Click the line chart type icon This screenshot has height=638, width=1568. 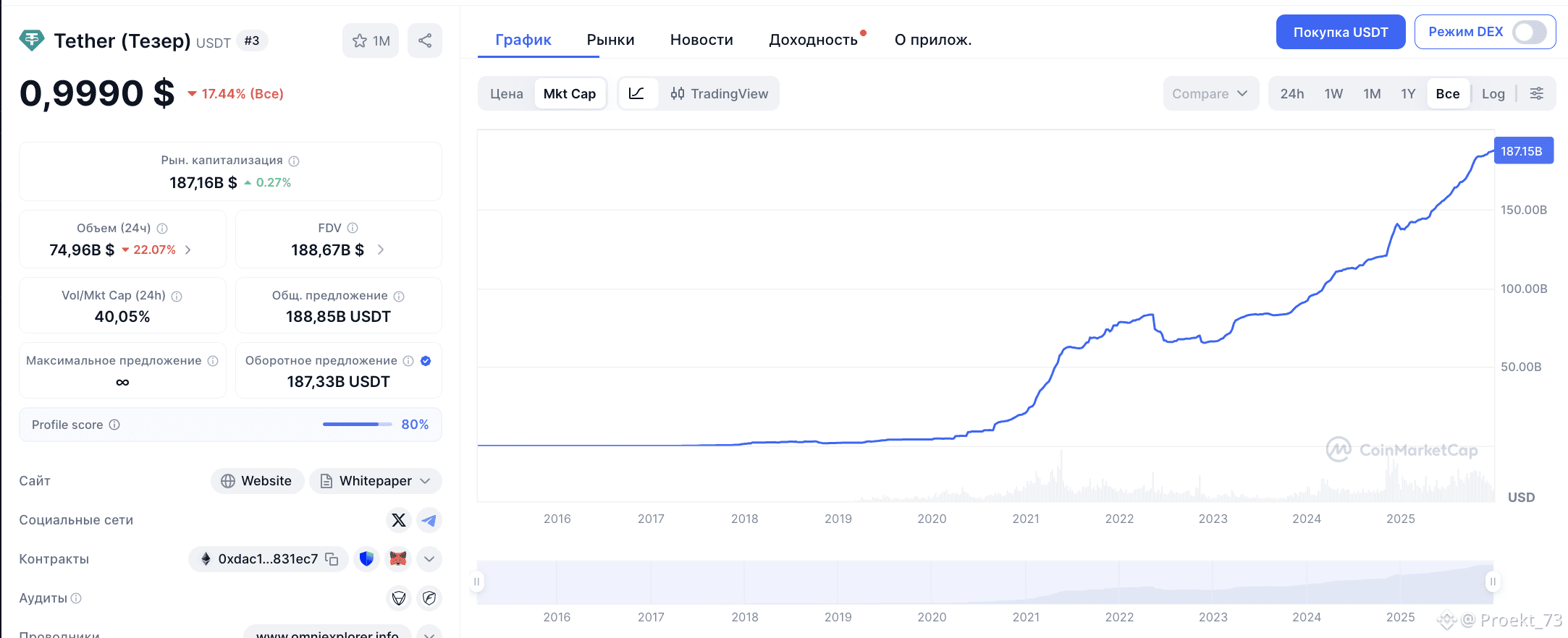click(x=636, y=93)
